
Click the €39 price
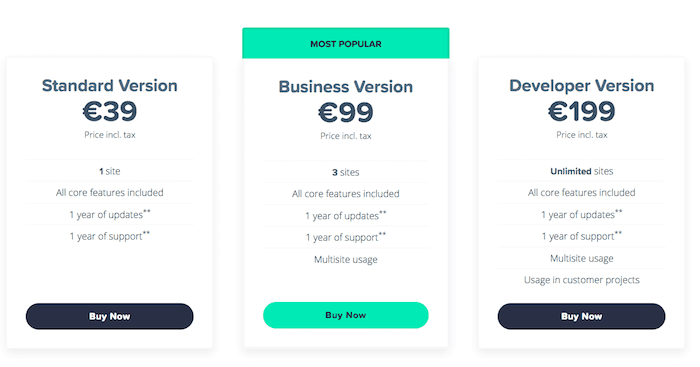click(x=110, y=111)
